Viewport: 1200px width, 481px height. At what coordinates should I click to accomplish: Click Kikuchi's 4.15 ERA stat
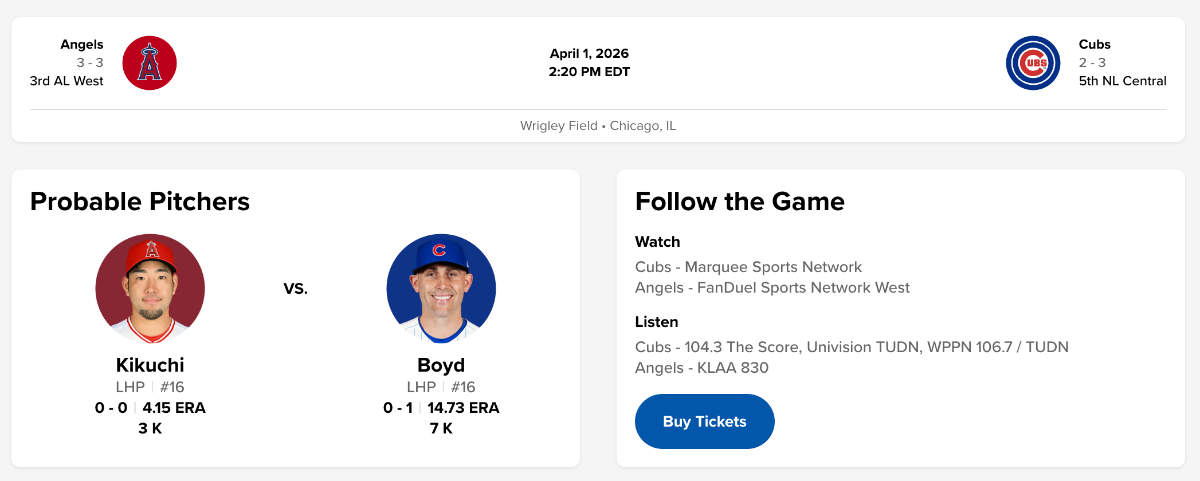[174, 408]
